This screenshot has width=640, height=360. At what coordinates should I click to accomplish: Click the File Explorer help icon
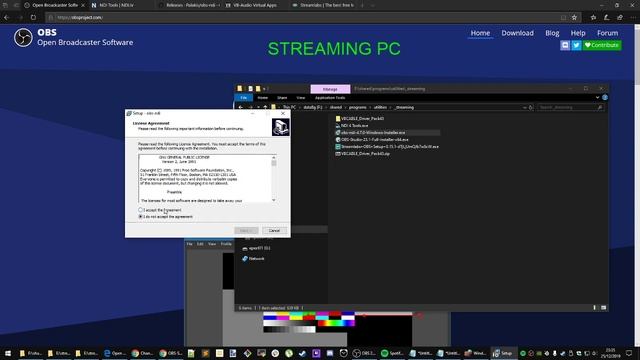[605, 98]
